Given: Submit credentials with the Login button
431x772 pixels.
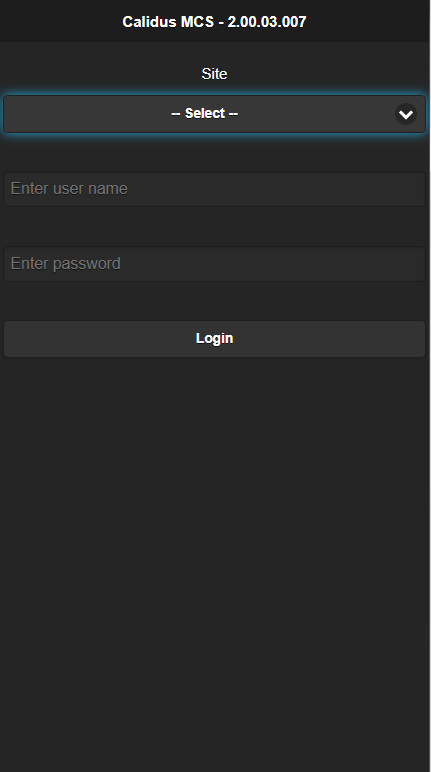Looking at the screenshot, I should coord(214,339).
